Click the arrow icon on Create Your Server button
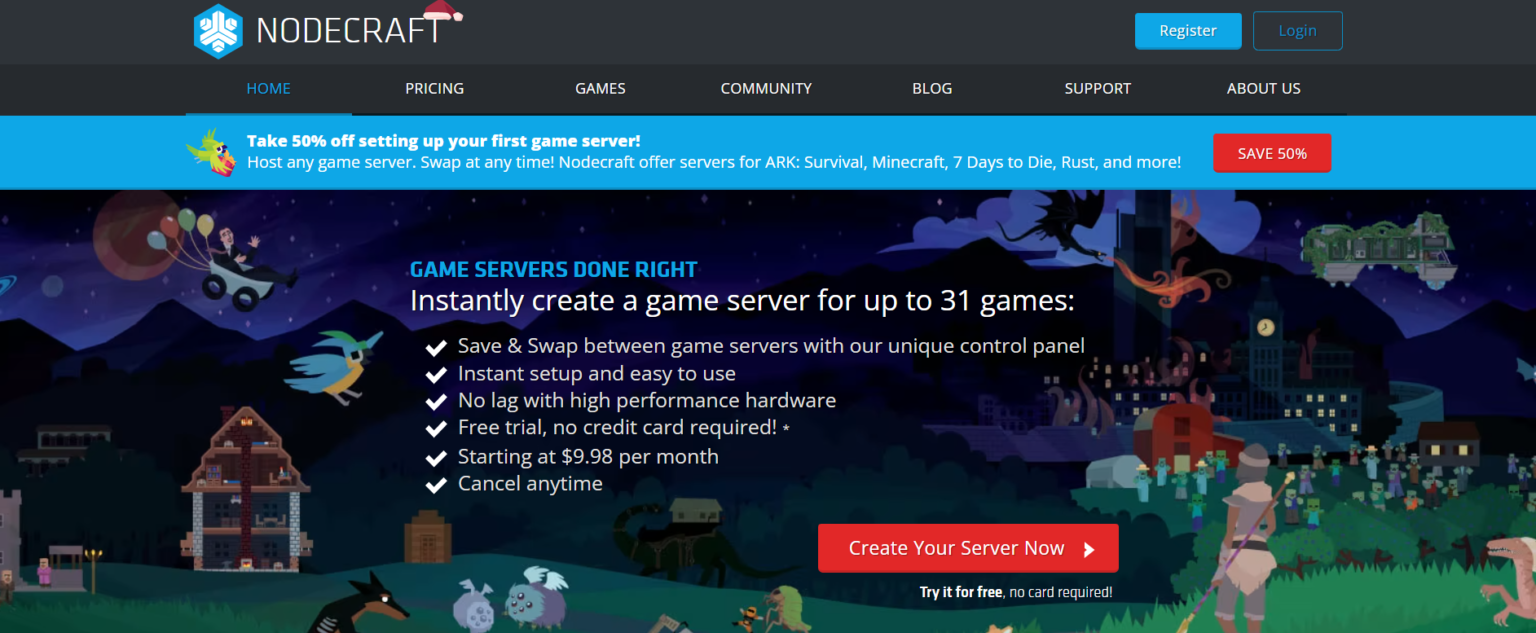Viewport: 1536px width, 633px height. click(x=1089, y=549)
